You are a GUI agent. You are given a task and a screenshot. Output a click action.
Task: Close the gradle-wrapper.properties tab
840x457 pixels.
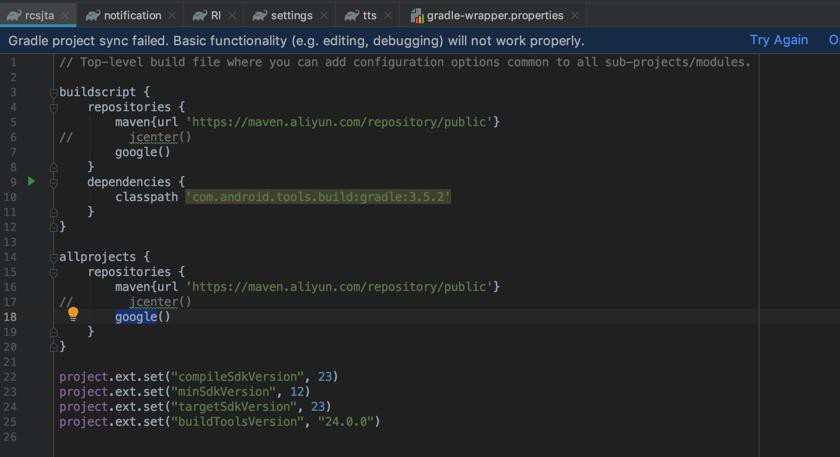pyautogui.click(x=575, y=16)
